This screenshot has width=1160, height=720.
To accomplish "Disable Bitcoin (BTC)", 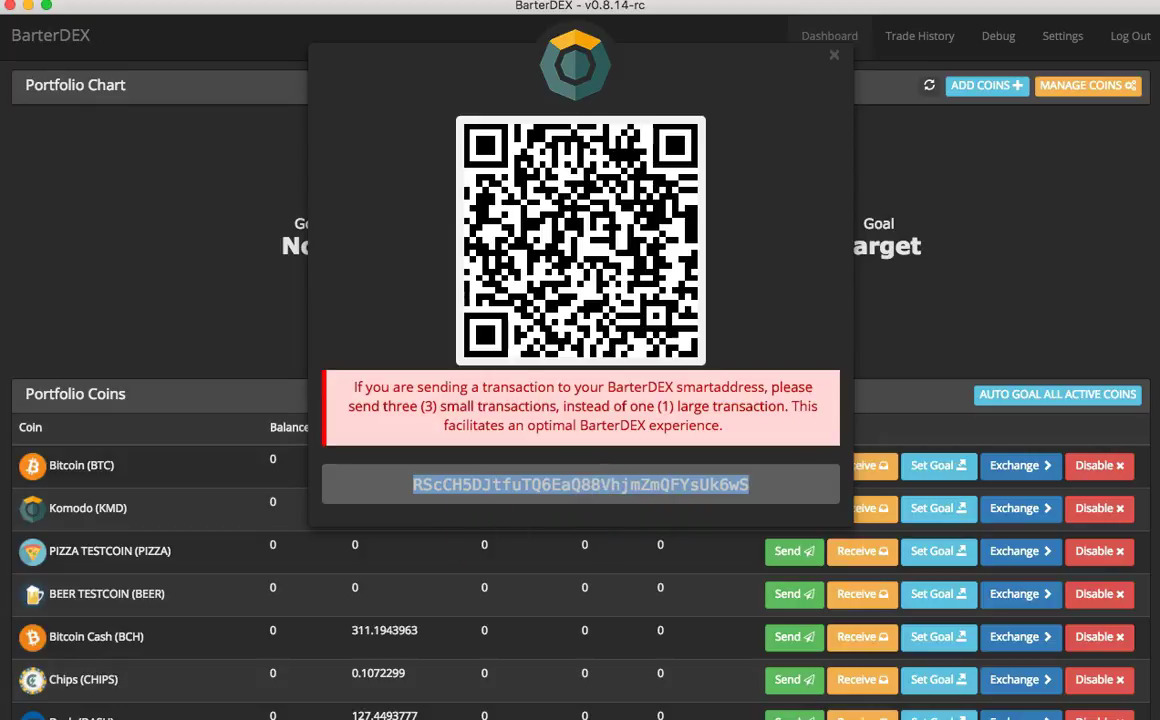I will [1099, 466].
